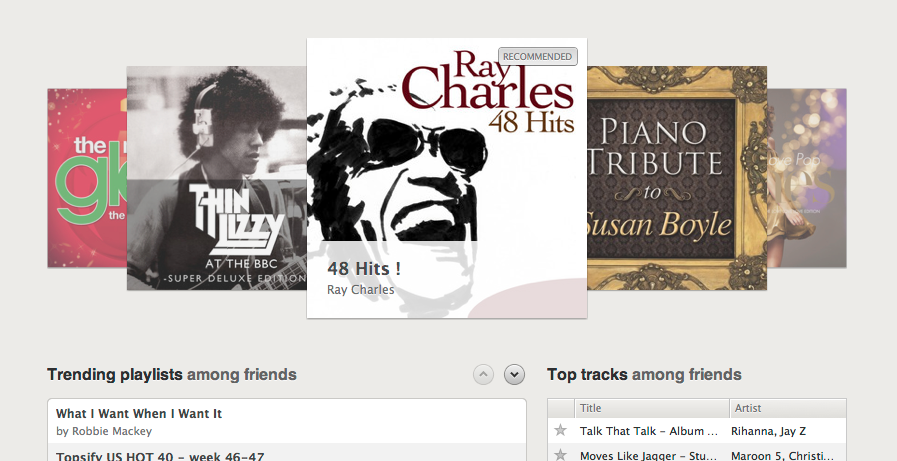The height and width of the screenshot is (461, 897).
Task: Click the down arrow for trending playlists
Action: pos(514,375)
